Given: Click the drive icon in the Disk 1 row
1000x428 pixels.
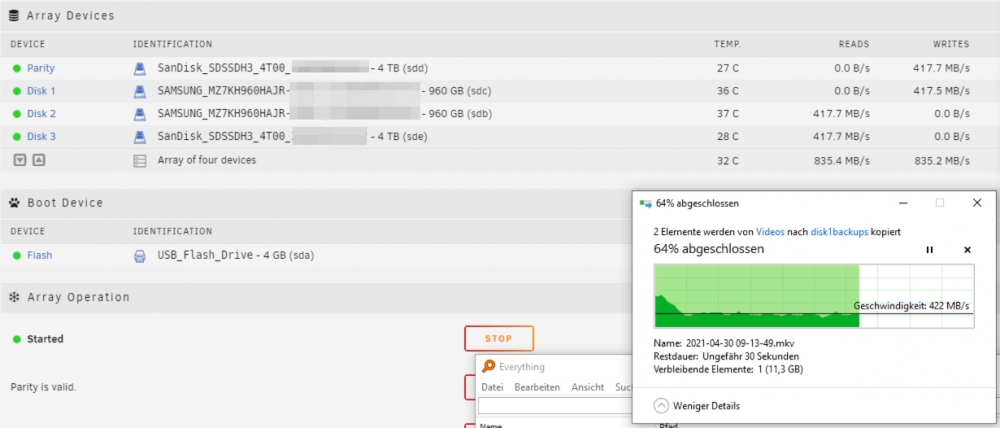Looking at the screenshot, I should click(139, 91).
